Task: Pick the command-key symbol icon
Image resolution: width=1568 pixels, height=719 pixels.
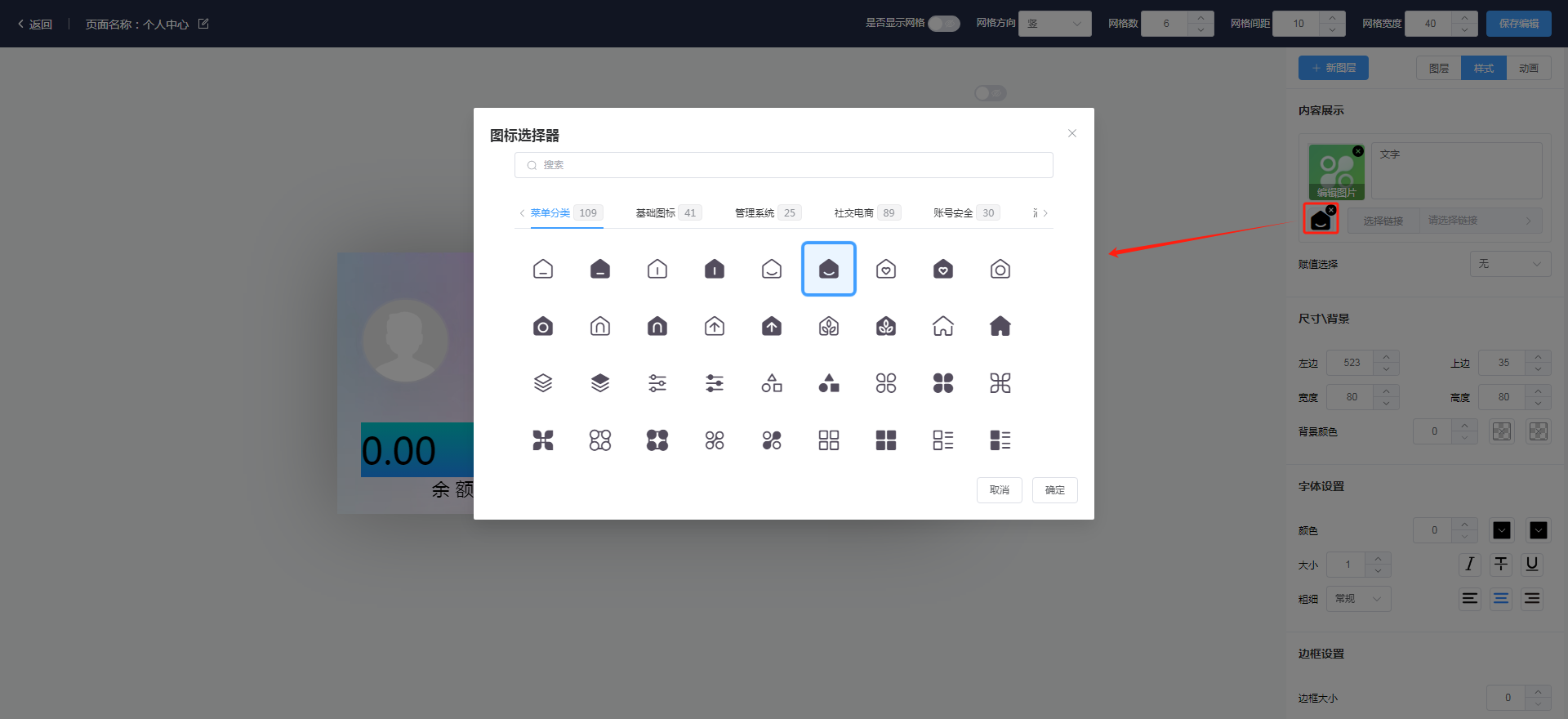Action: tap(1000, 383)
